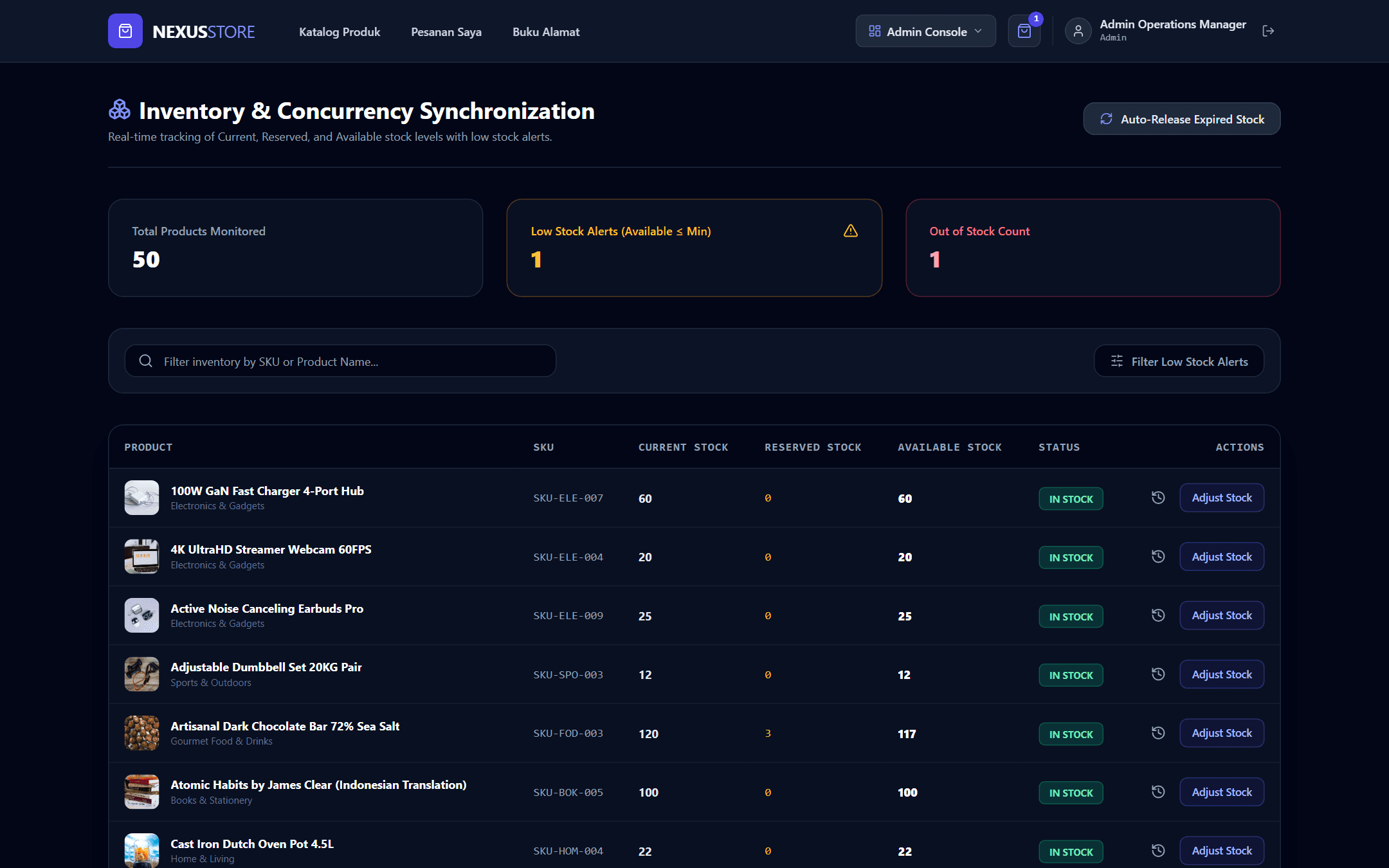The image size is (1389, 868).
Task: Click SKU-ELE-009 cell
Action: pyautogui.click(x=568, y=616)
